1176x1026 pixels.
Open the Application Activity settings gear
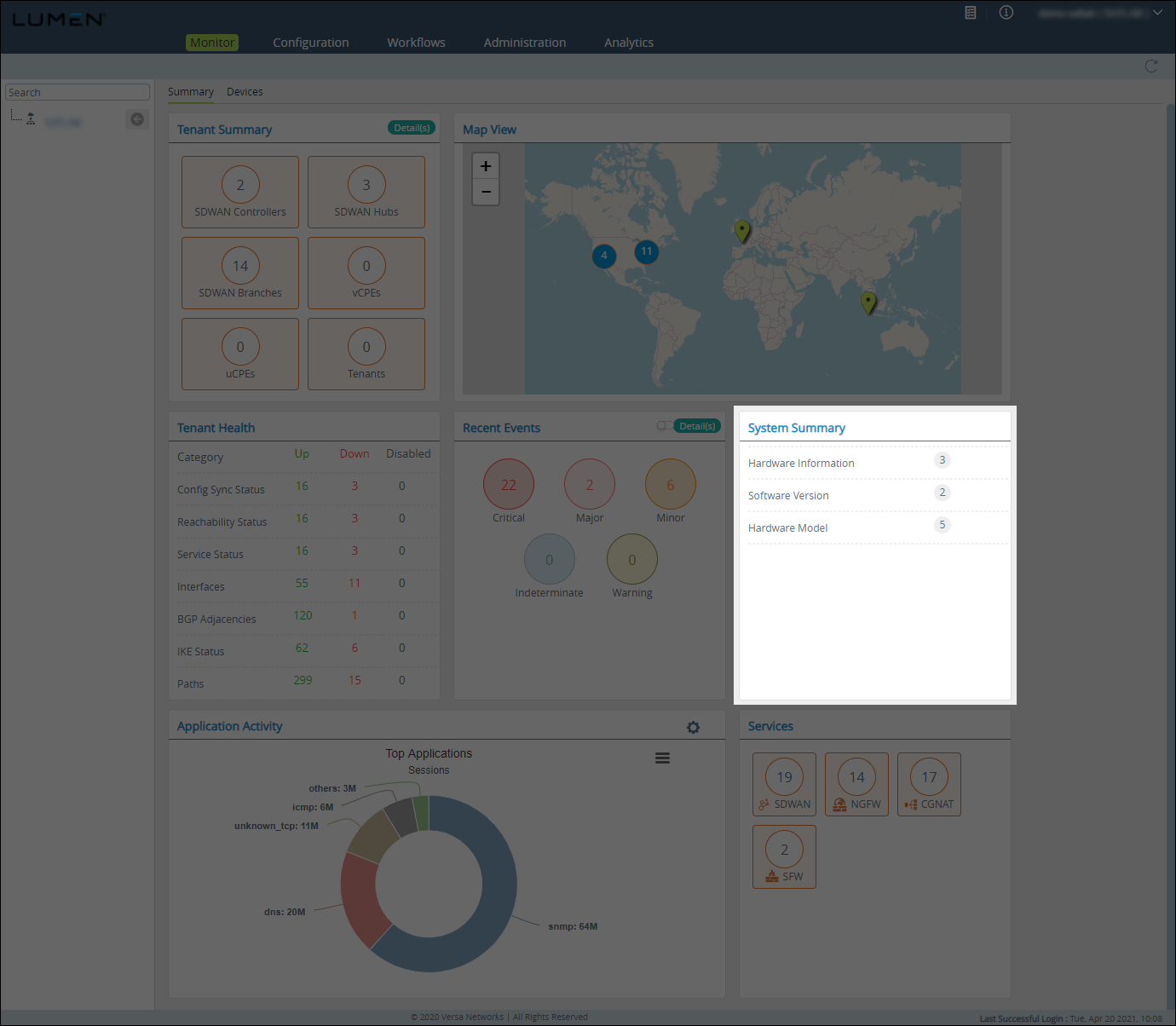click(693, 727)
